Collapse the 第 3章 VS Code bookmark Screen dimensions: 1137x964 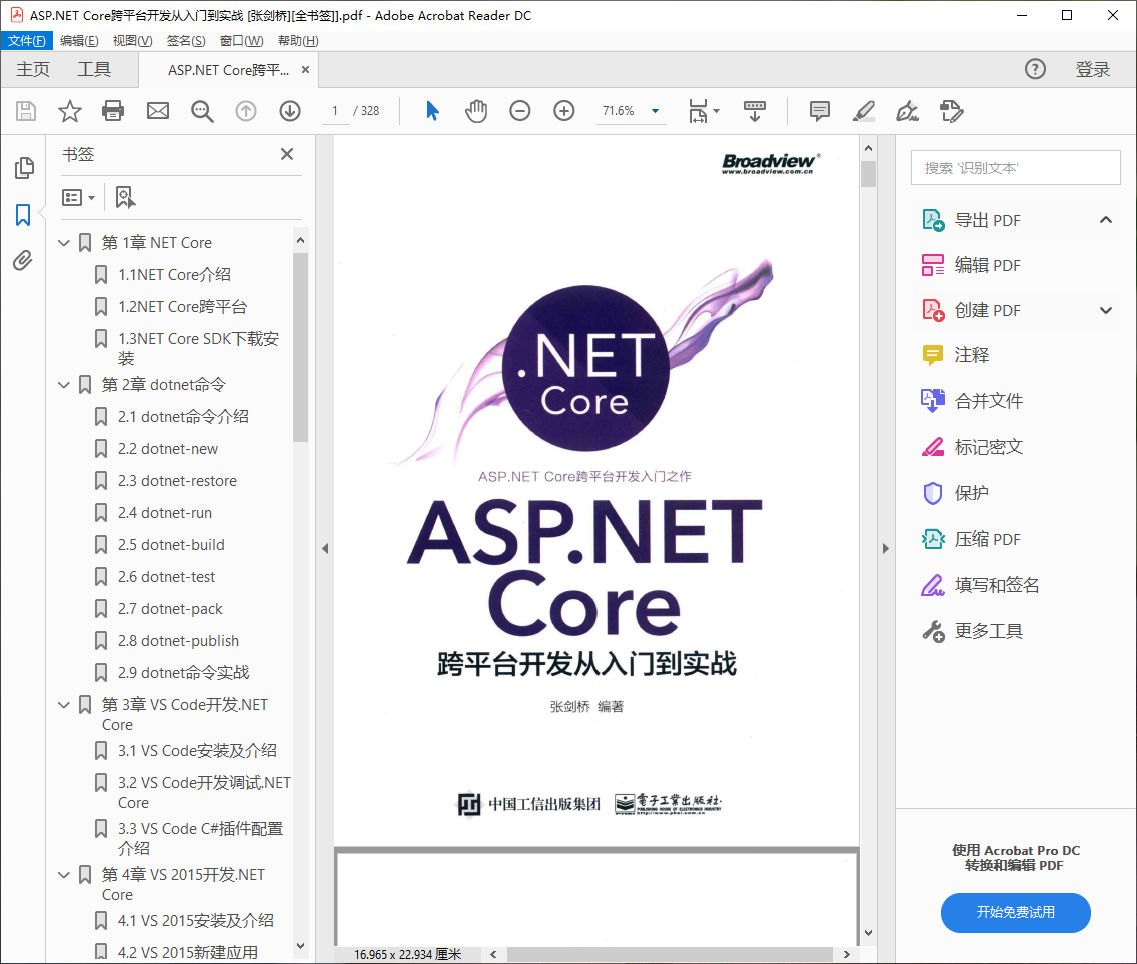click(64, 704)
